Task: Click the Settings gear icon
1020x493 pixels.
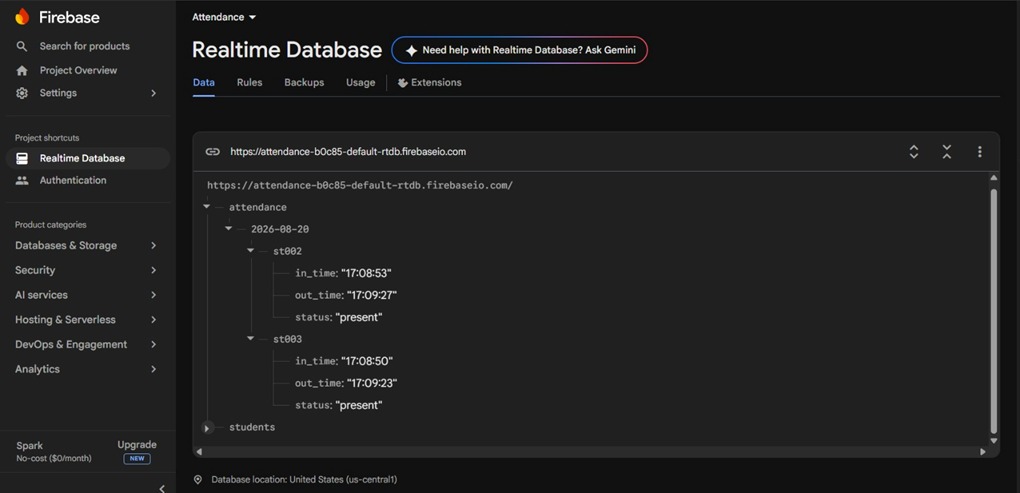Action: [22, 93]
